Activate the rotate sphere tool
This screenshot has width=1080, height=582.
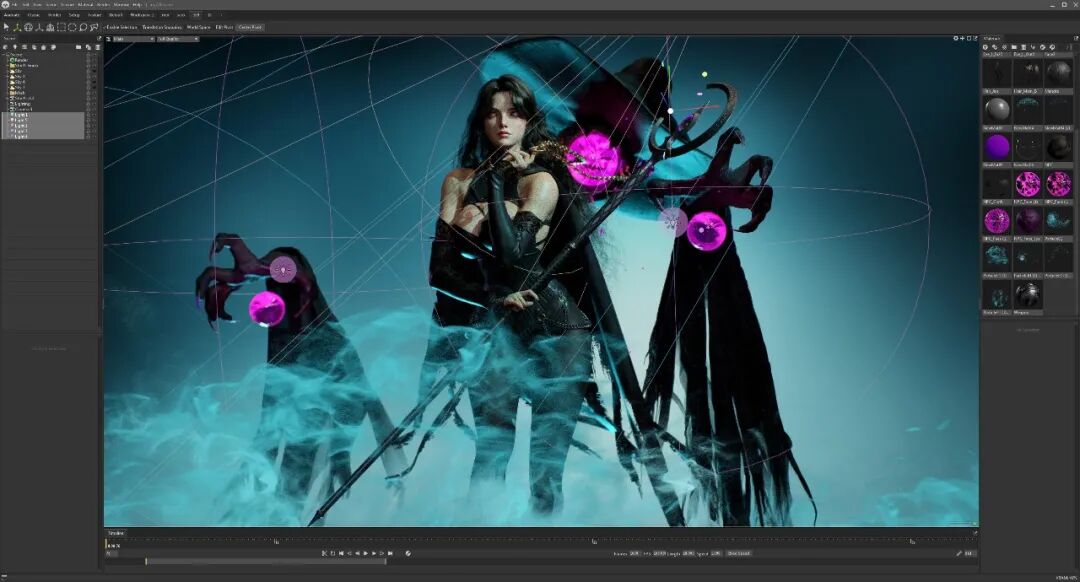(28, 27)
